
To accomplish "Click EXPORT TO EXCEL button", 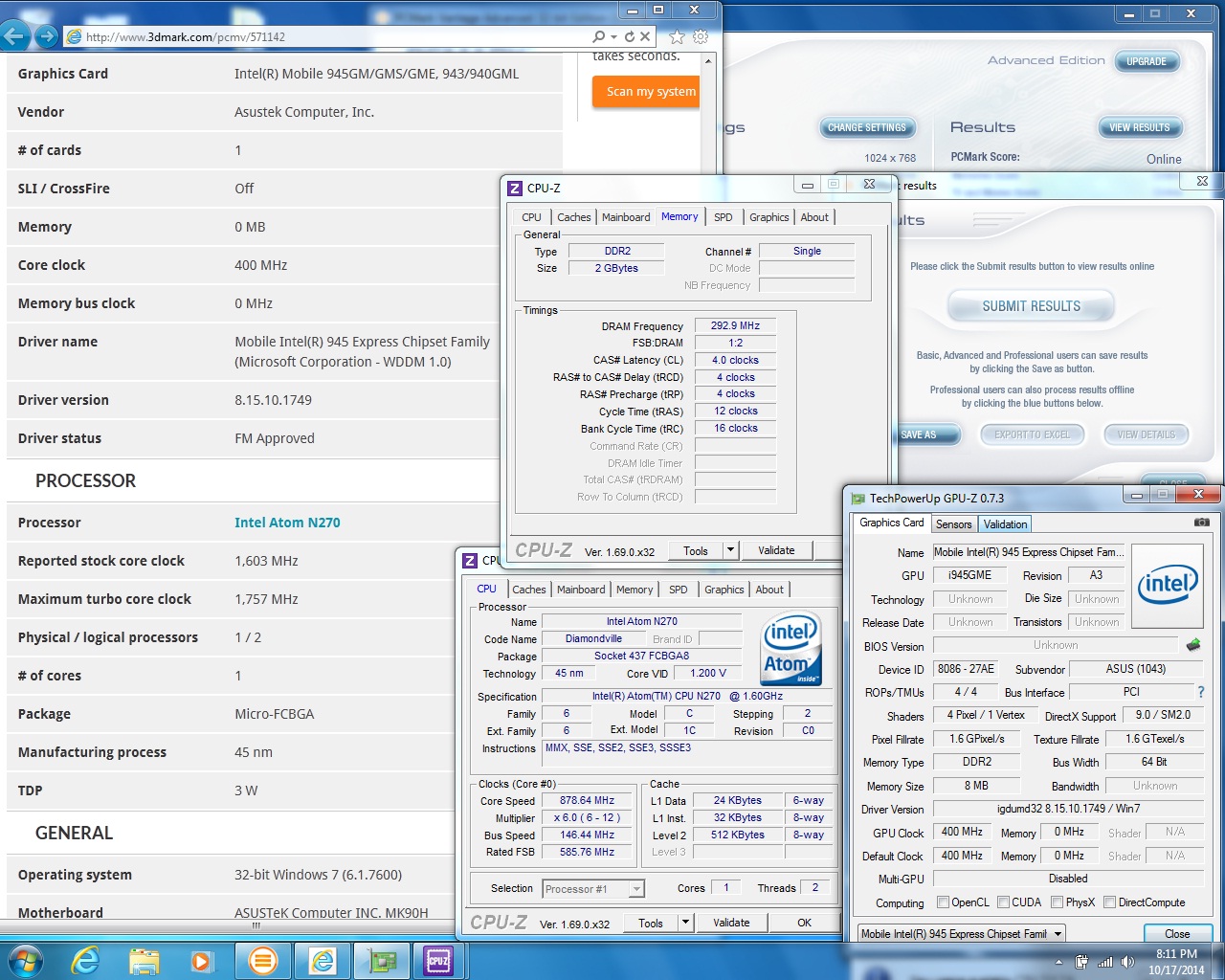I will pyautogui.click(x=1032, y=434).
